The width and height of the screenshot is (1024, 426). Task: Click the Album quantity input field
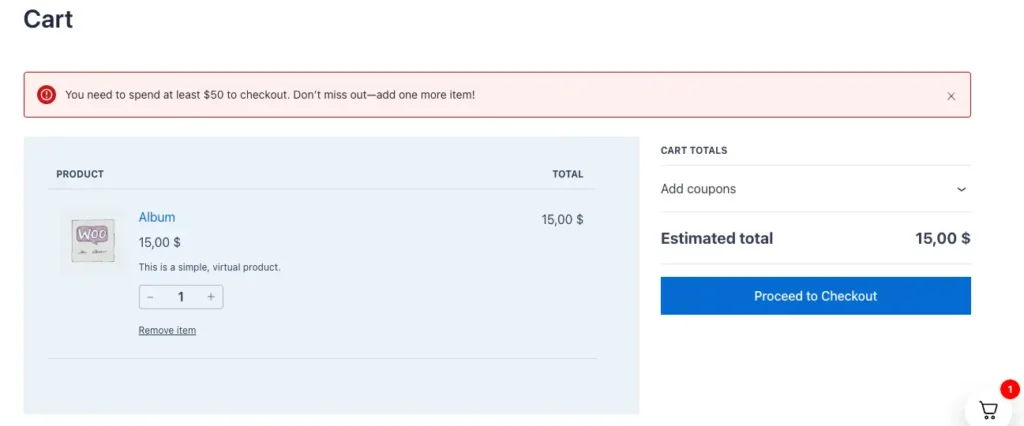click(181, 297)
